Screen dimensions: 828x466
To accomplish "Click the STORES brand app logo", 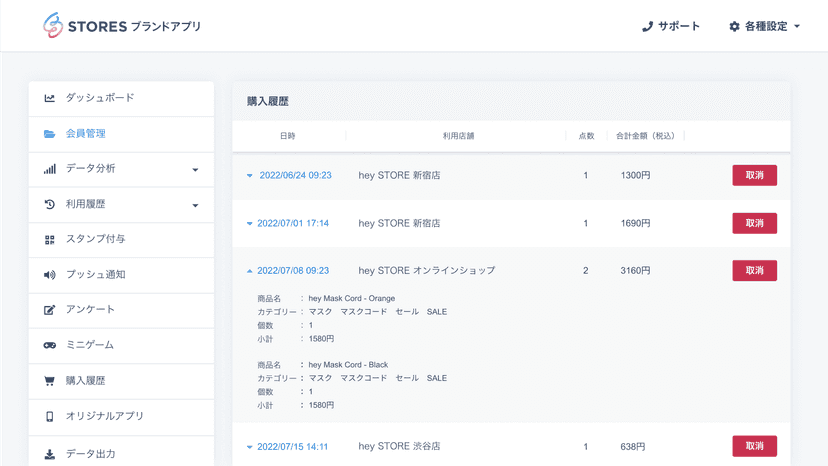I will tap(122, 25).
